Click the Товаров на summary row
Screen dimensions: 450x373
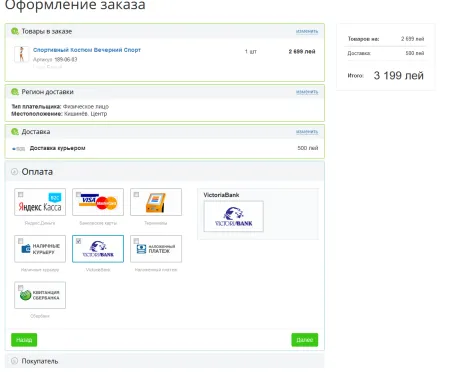[386, 39]
